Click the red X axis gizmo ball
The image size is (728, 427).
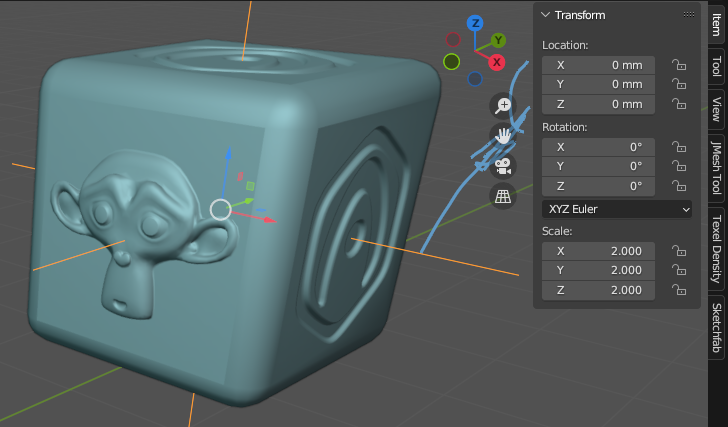(497, 62)
